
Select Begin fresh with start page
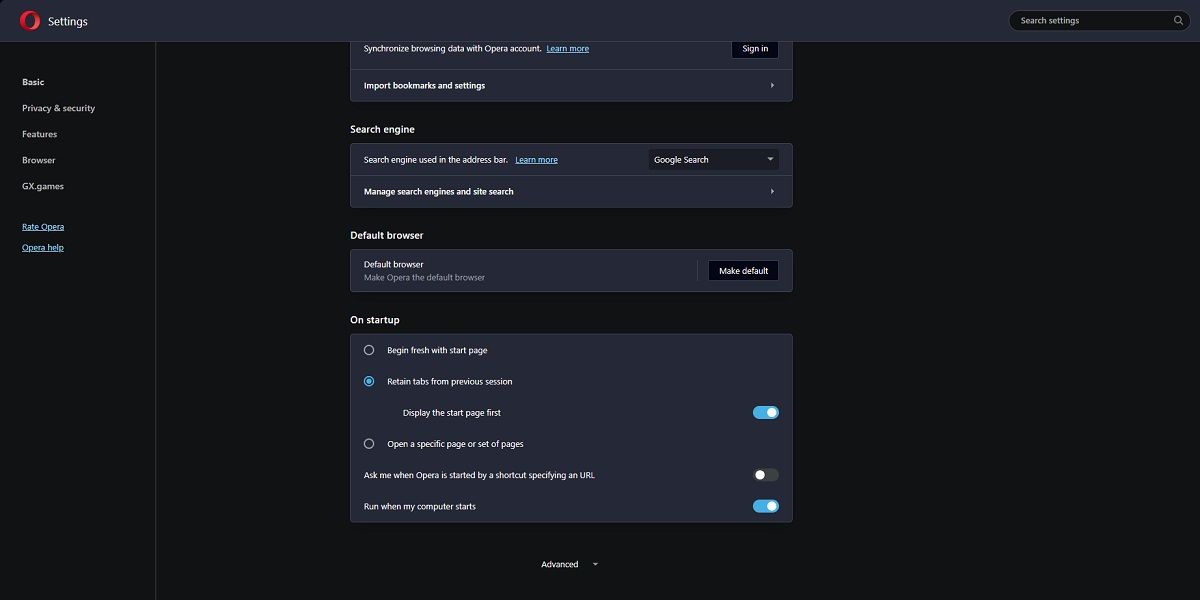(x=369, y=350)
